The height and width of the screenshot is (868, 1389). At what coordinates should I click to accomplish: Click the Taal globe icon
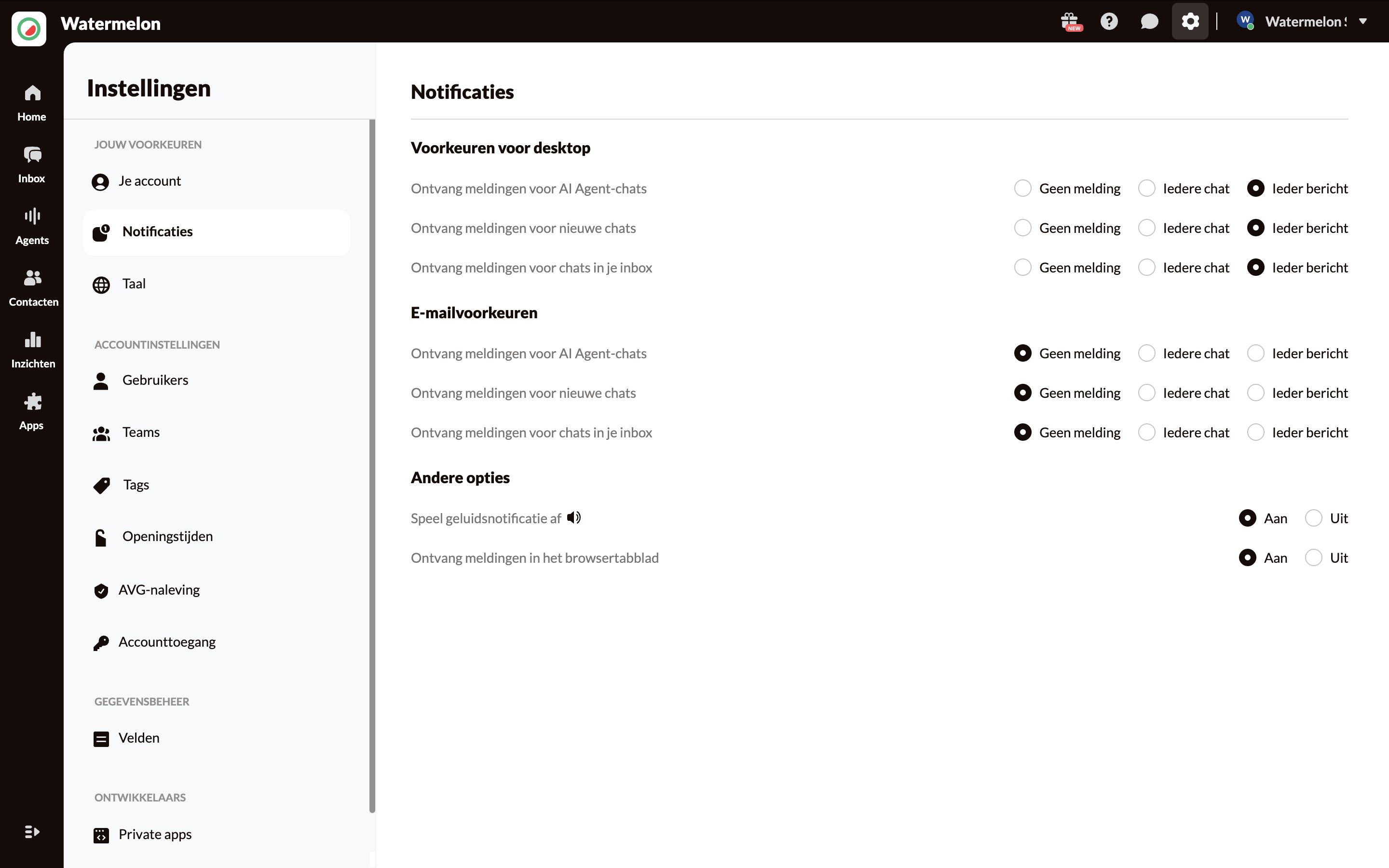click(101, 285)
